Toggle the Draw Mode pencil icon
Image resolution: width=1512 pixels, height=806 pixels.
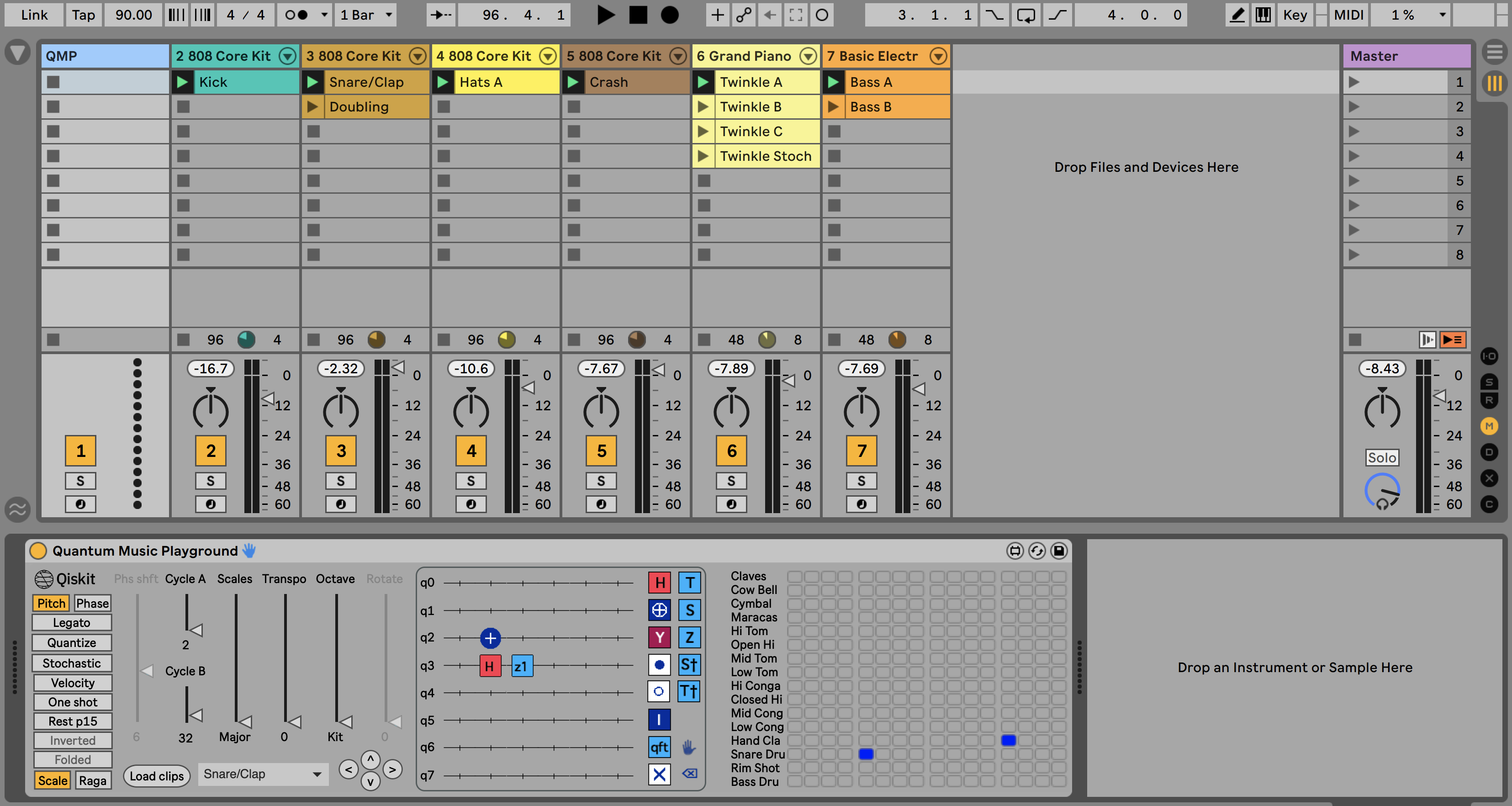(x=1237, y=15)
